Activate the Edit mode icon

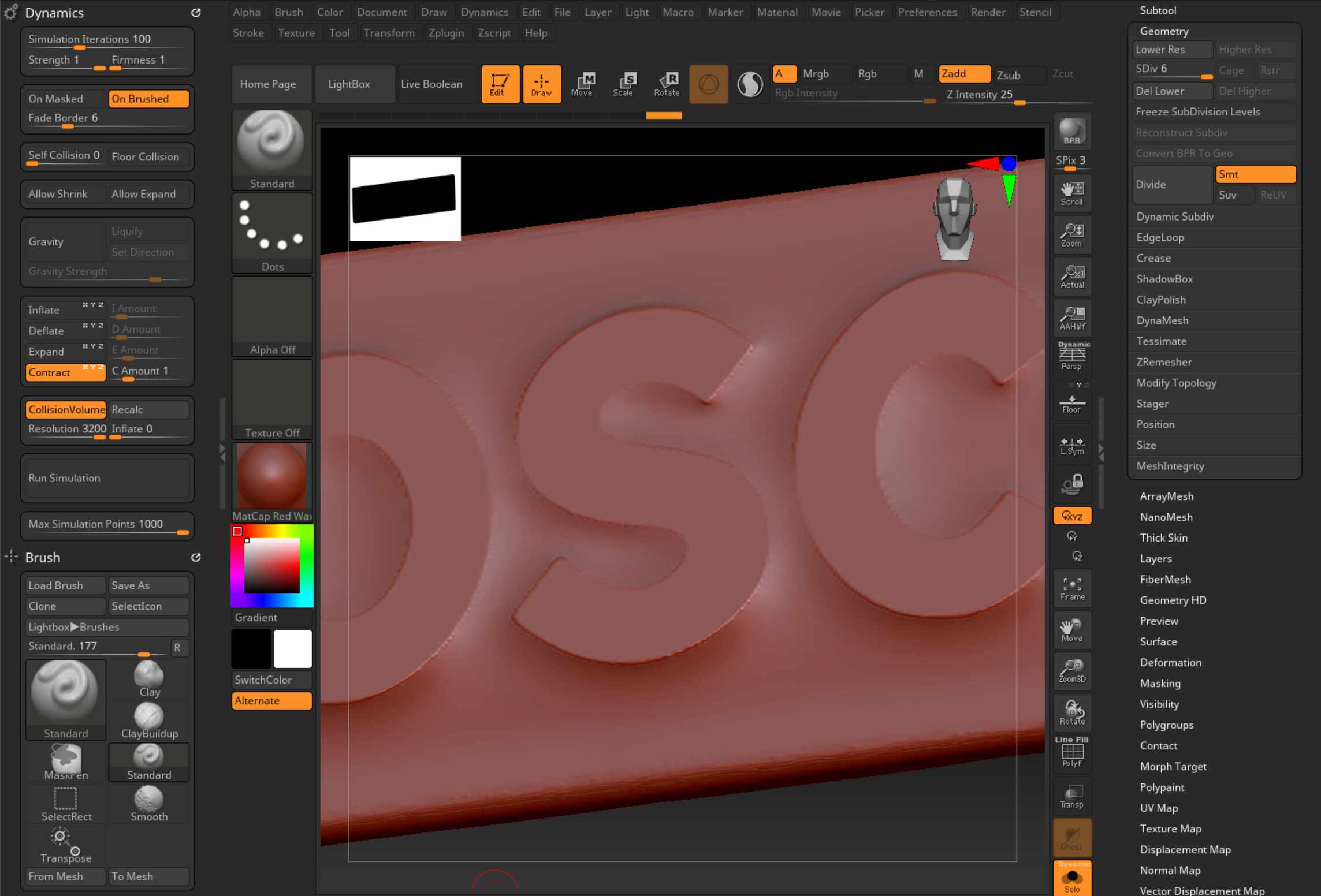(500, 84)
